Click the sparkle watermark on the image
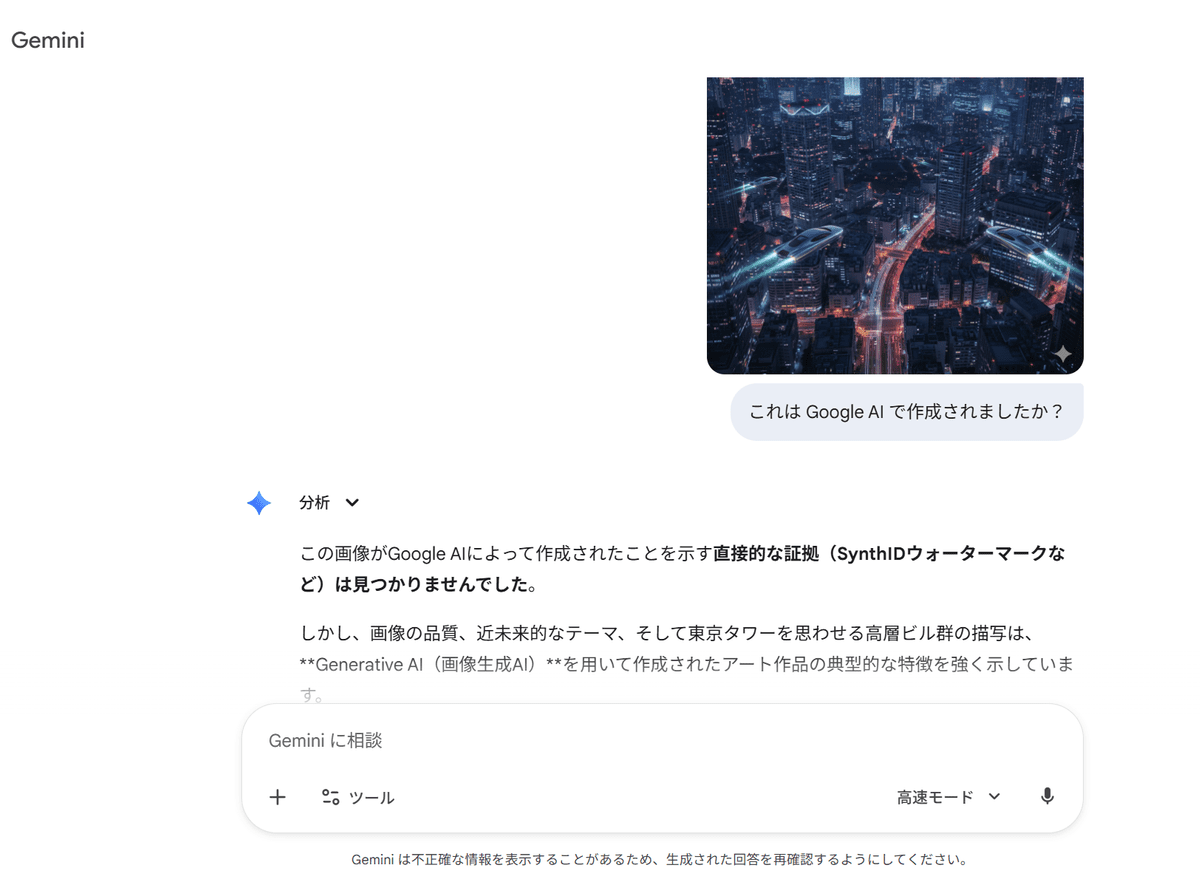The height and width of the screenshot is (887, 1200). tap(1062, 355)
